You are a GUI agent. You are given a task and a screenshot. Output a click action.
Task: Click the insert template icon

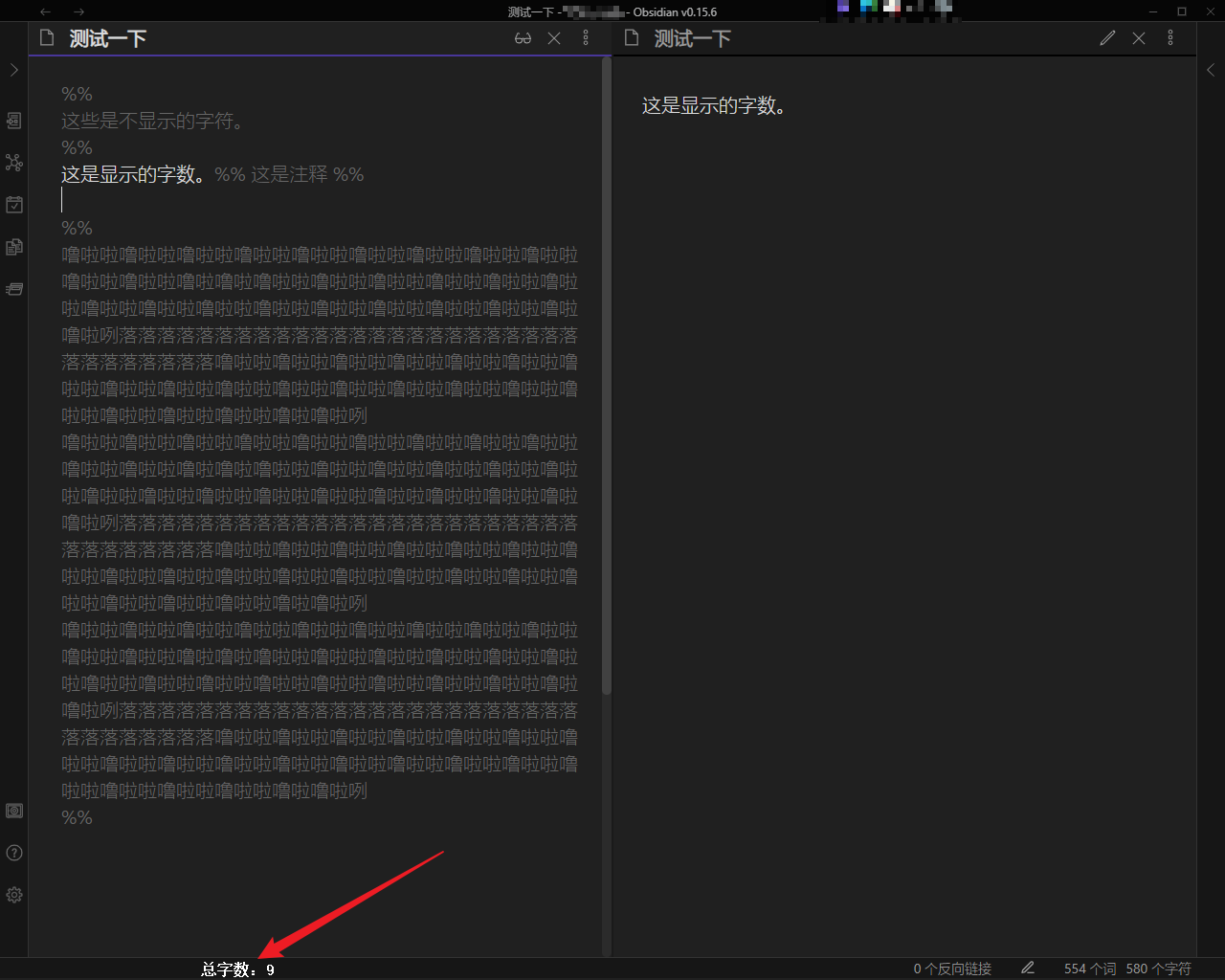tap(14, 247)
